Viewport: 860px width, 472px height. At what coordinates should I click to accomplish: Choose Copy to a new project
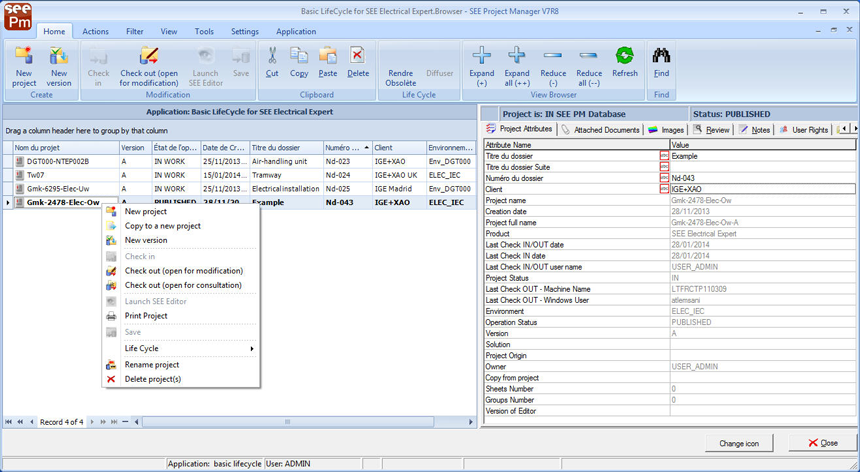pos(162,226)
